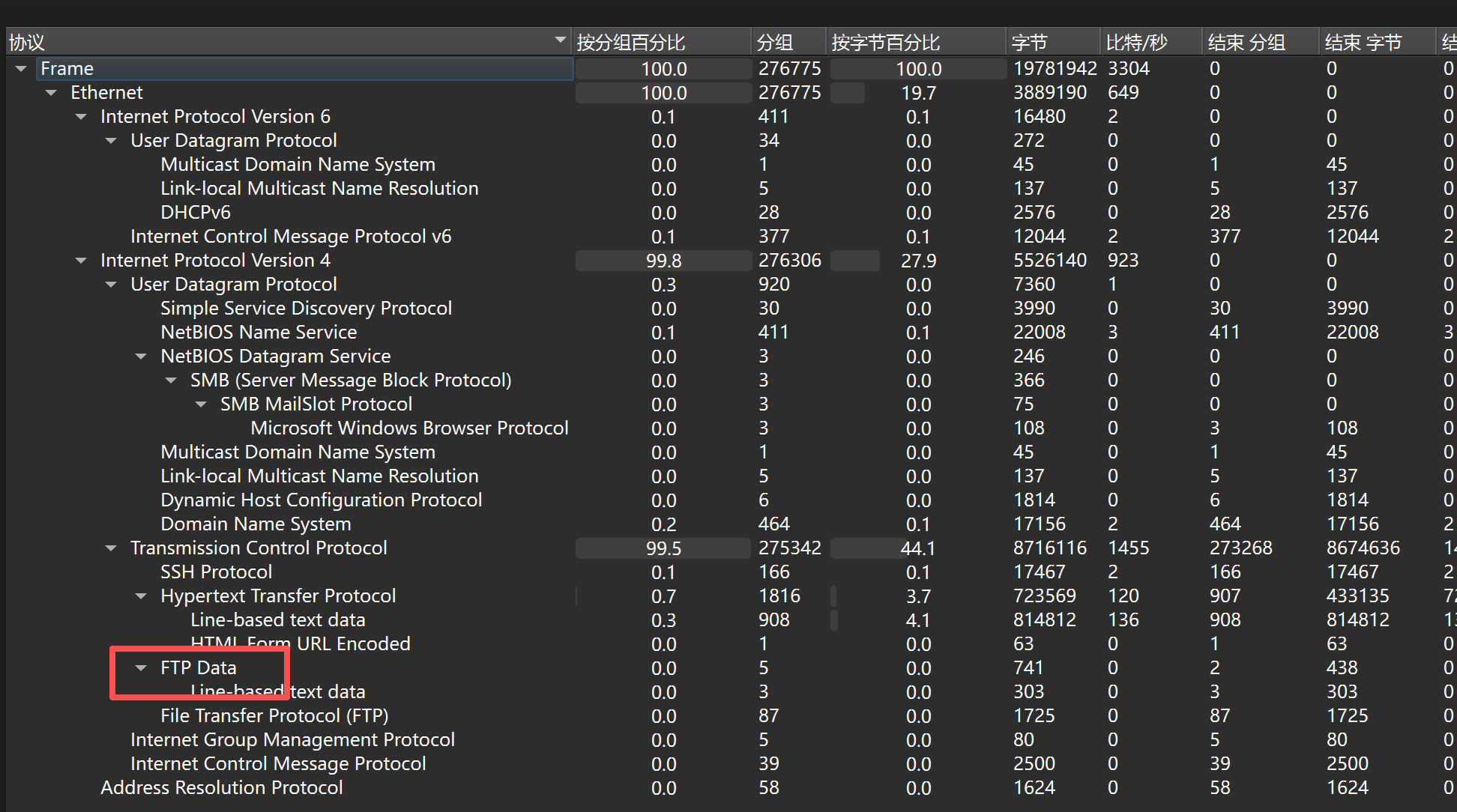Image resolution: width=1457 pixels, height=812 pixels.
Task: Collapse SMB MailSlot Protocol node
Action: [201, 405]
